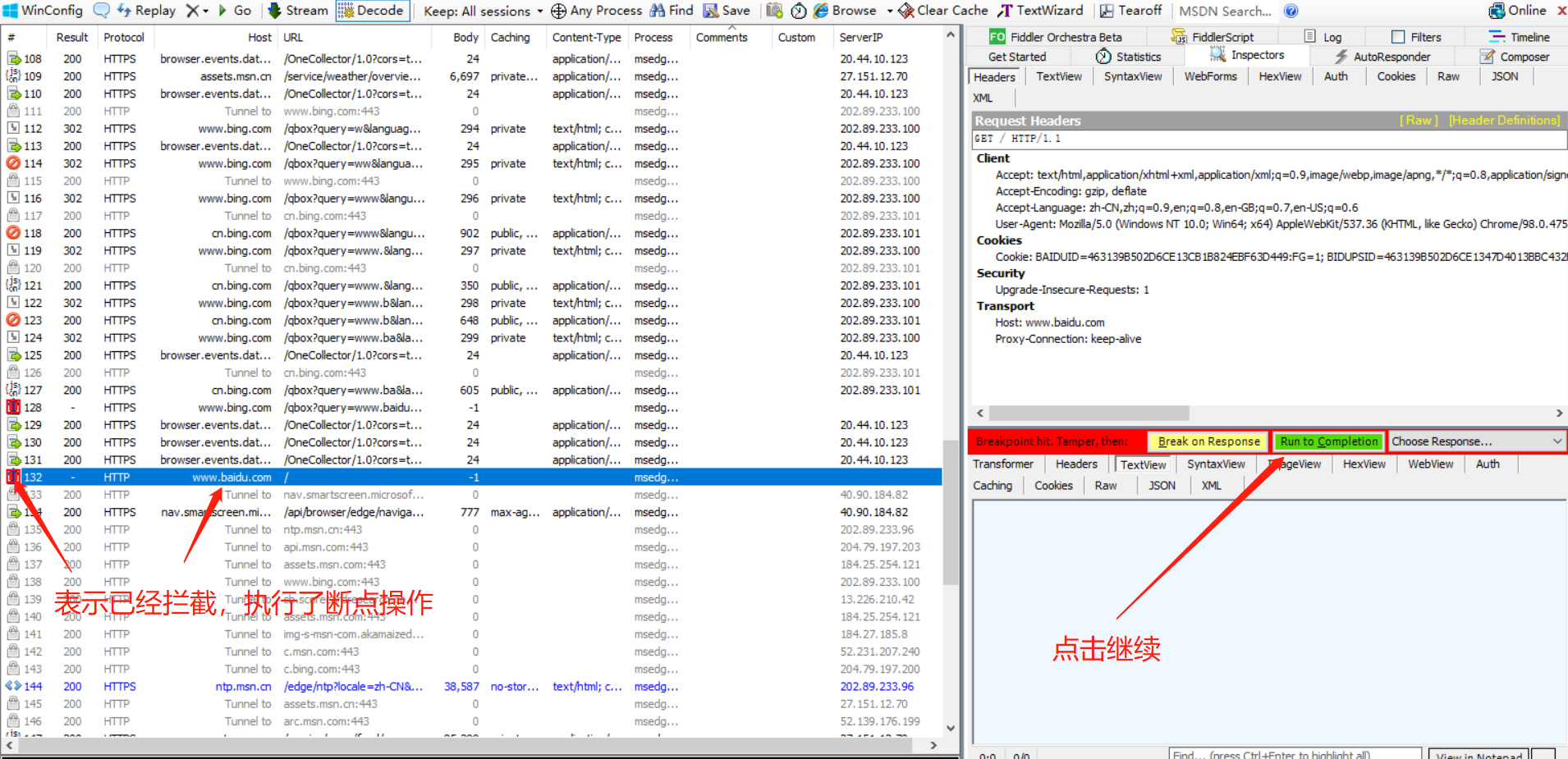Viewport: 1568px width, 759px height.
Task: Click Go to resume breakpoints
Action: coord(234,11)
